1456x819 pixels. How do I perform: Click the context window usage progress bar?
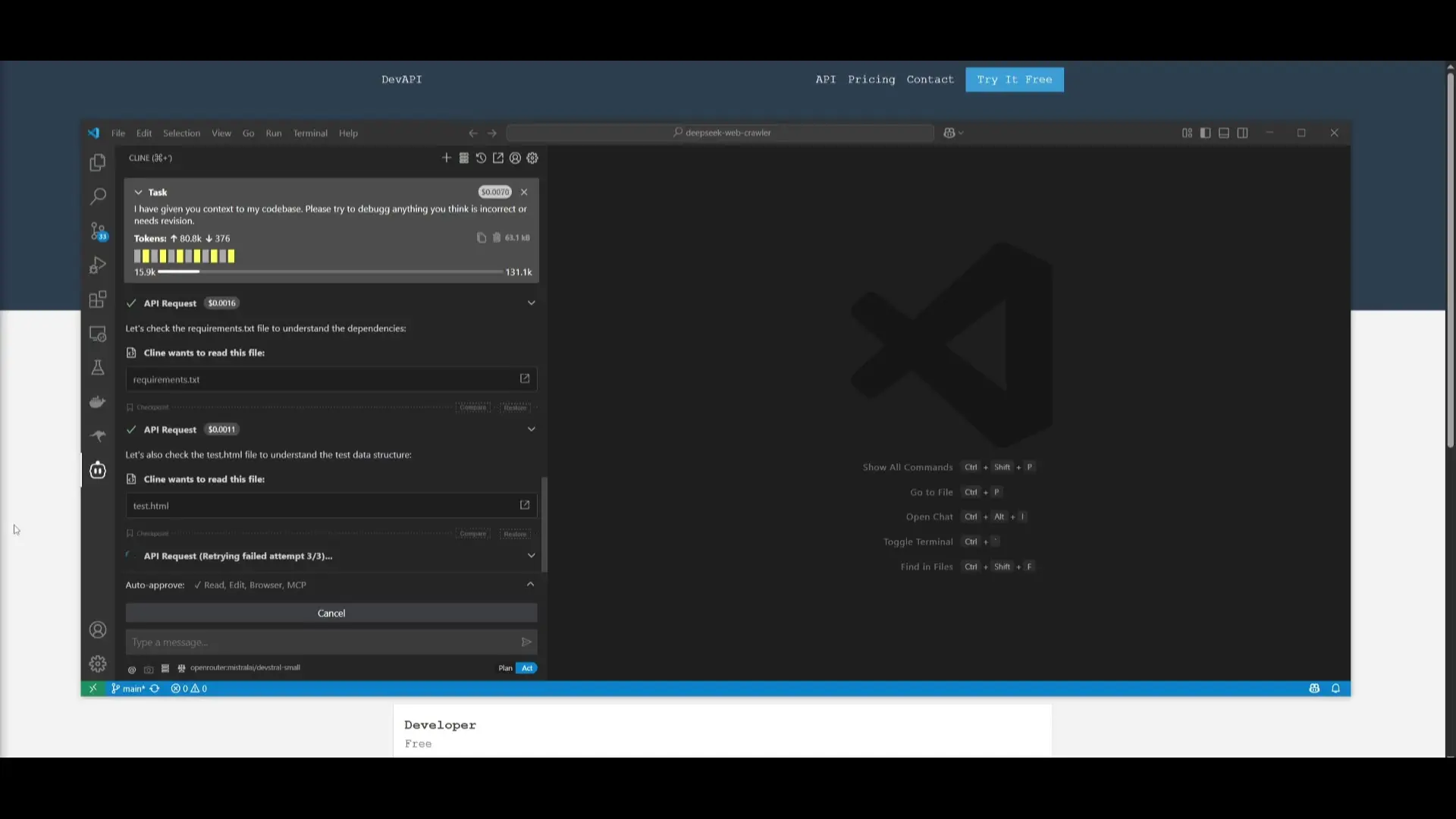330,272
